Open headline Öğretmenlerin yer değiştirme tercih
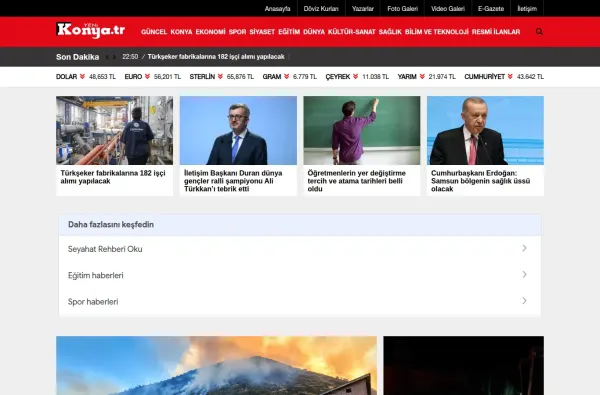This screenshot has height=395, width=600. (x=356, y=181)
